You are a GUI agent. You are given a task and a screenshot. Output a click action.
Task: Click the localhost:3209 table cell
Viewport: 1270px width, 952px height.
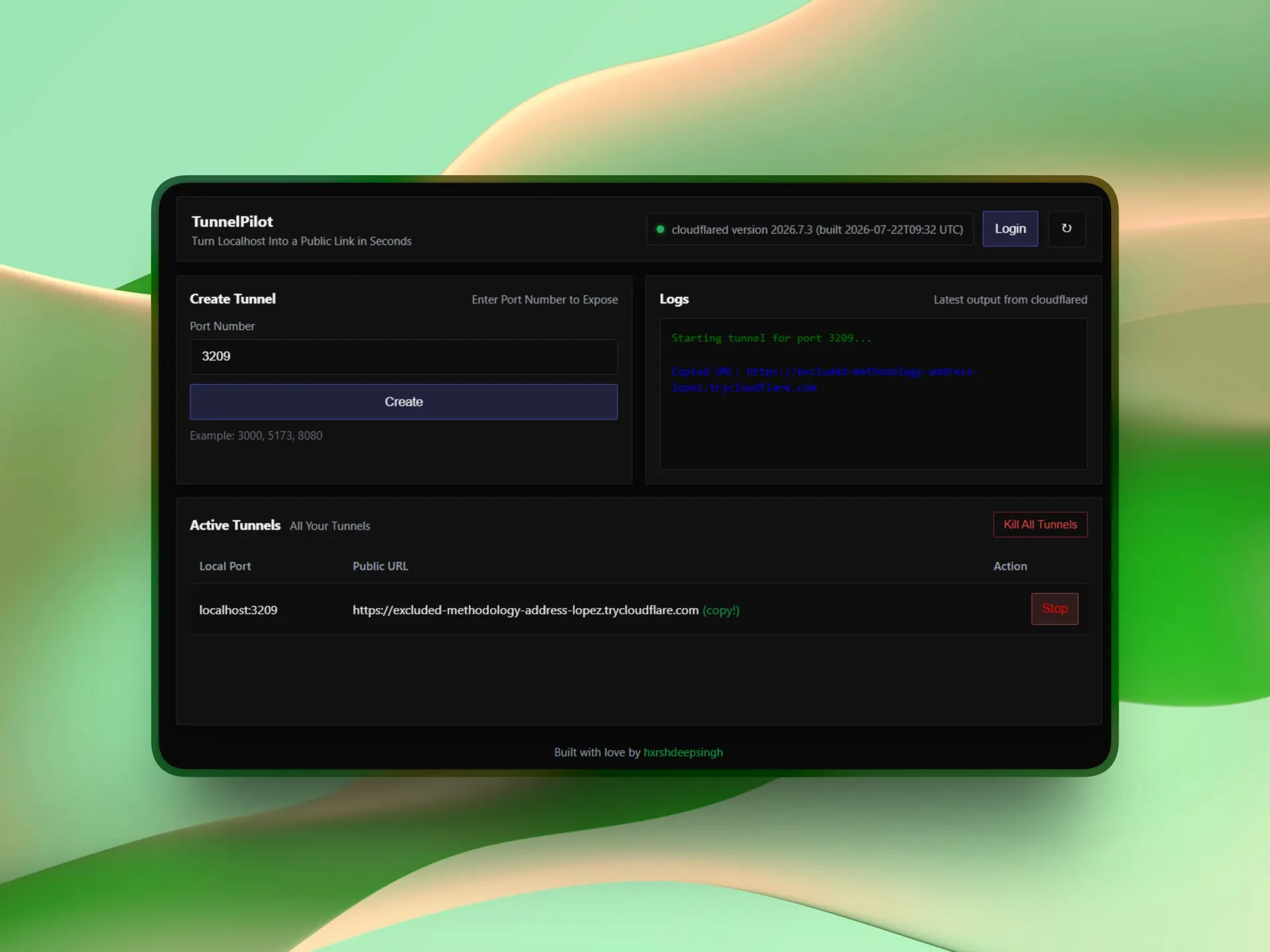point(238,610)
